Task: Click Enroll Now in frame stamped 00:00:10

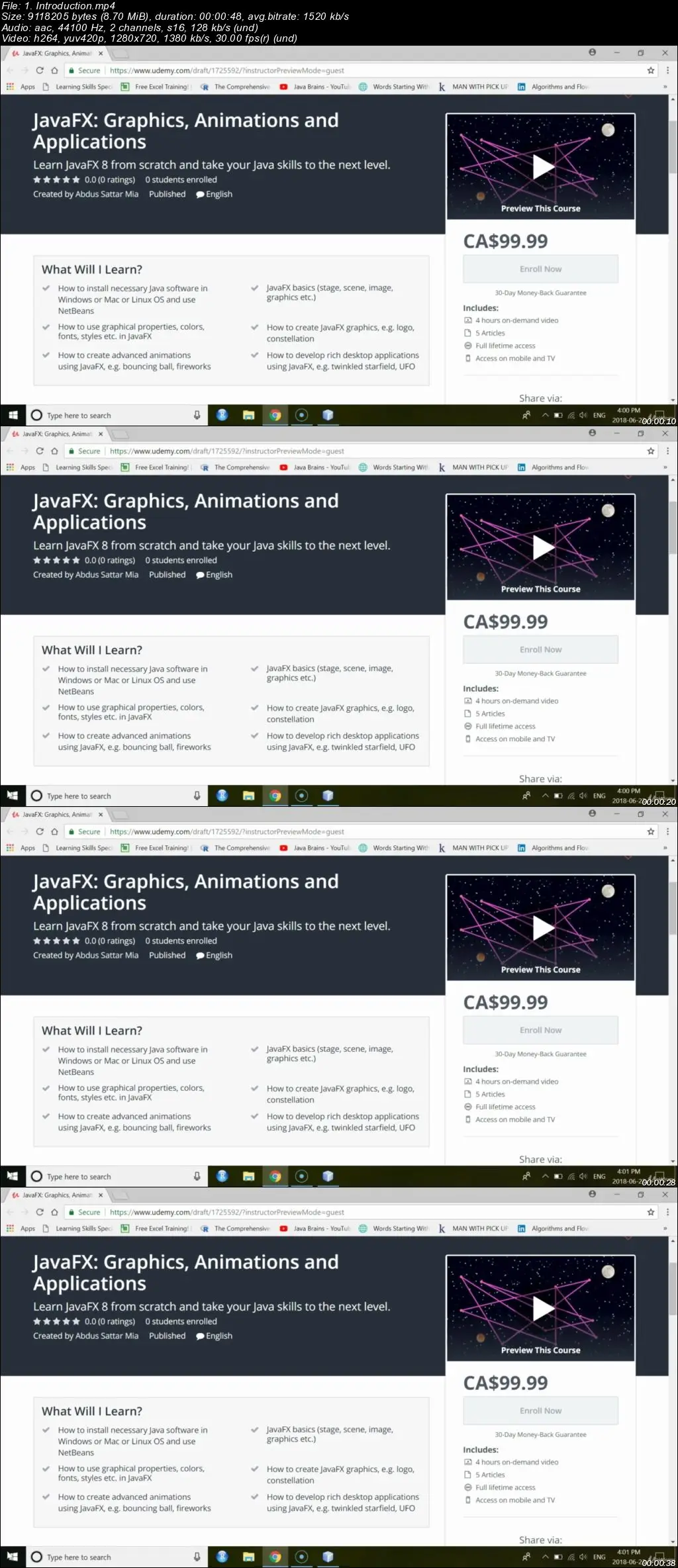Action: 540,269
